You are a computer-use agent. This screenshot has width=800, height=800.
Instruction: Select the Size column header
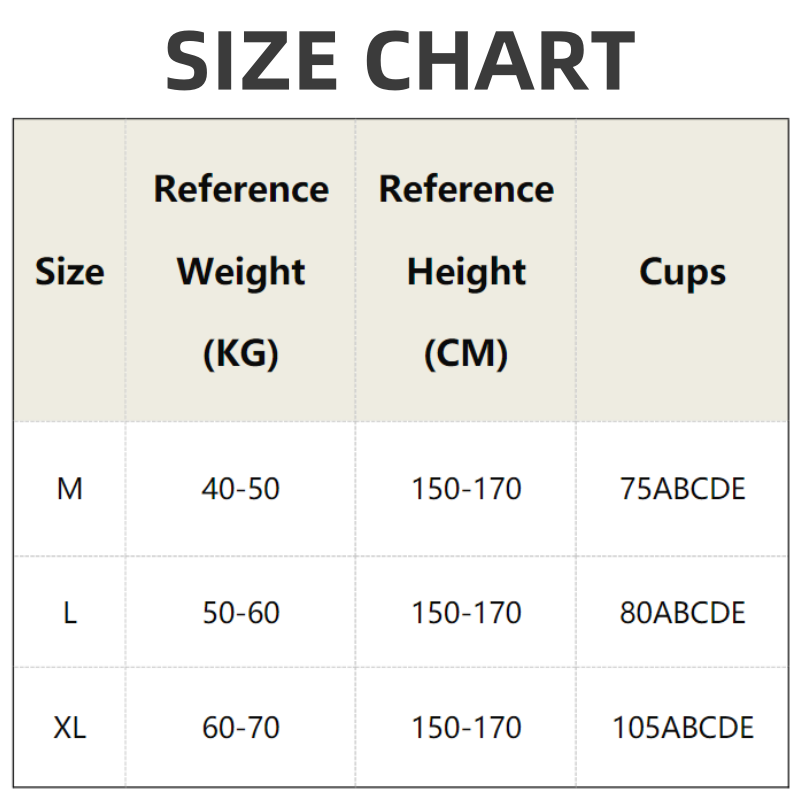tap(69, 272)
